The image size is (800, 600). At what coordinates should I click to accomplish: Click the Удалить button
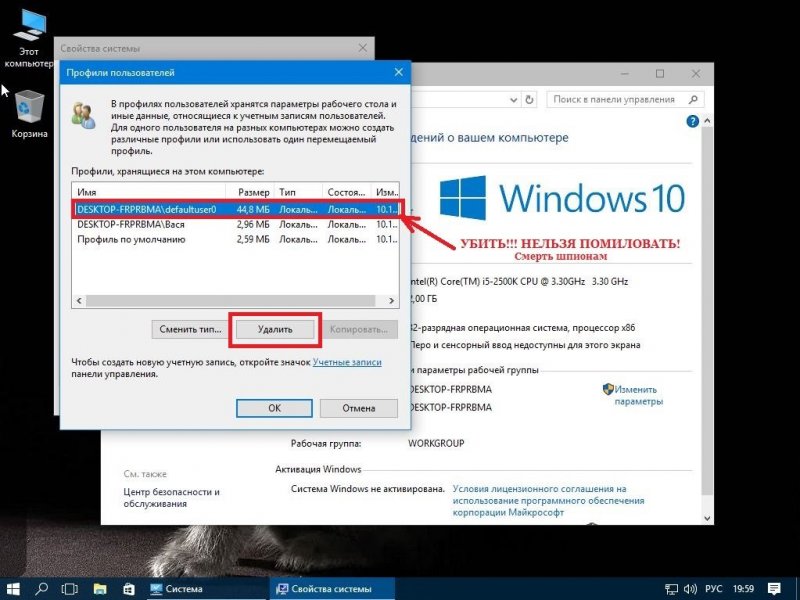tap(275, 330)
